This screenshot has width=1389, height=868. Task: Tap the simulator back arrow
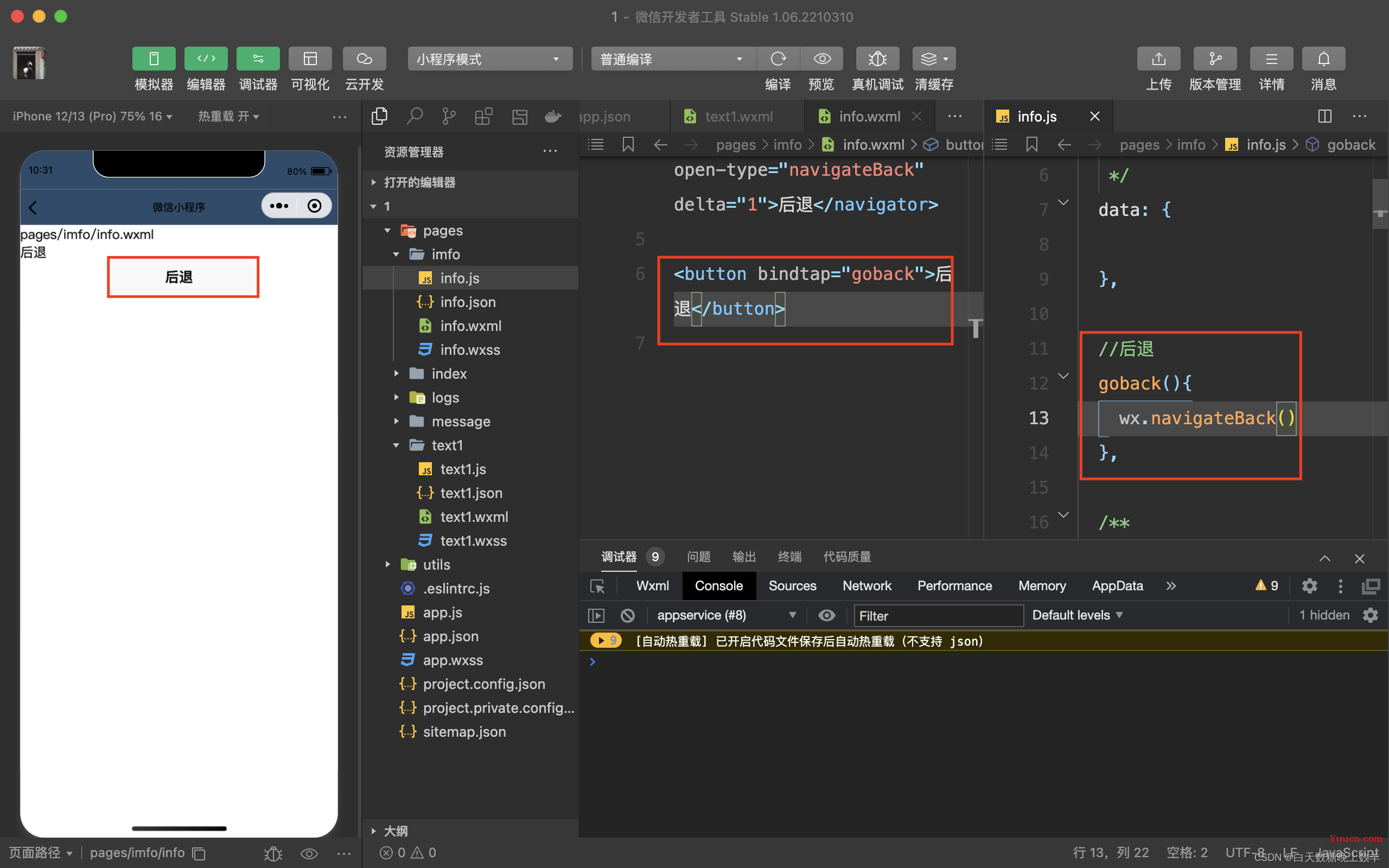click(x=33, y=207)
